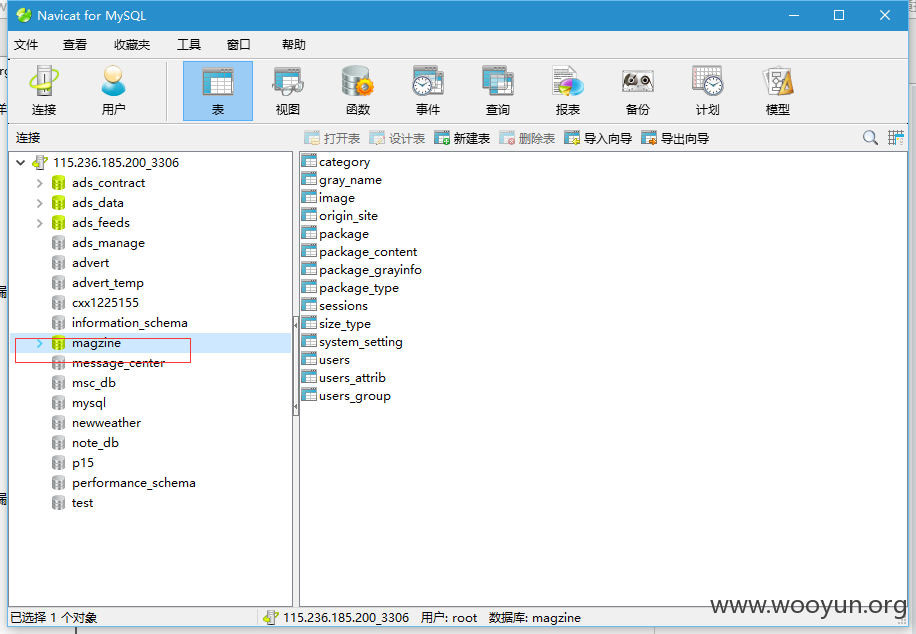Click the panel splitter collapse handle
Image resolution: width=916 pixels, height=634 pixels.
point(296,365)
